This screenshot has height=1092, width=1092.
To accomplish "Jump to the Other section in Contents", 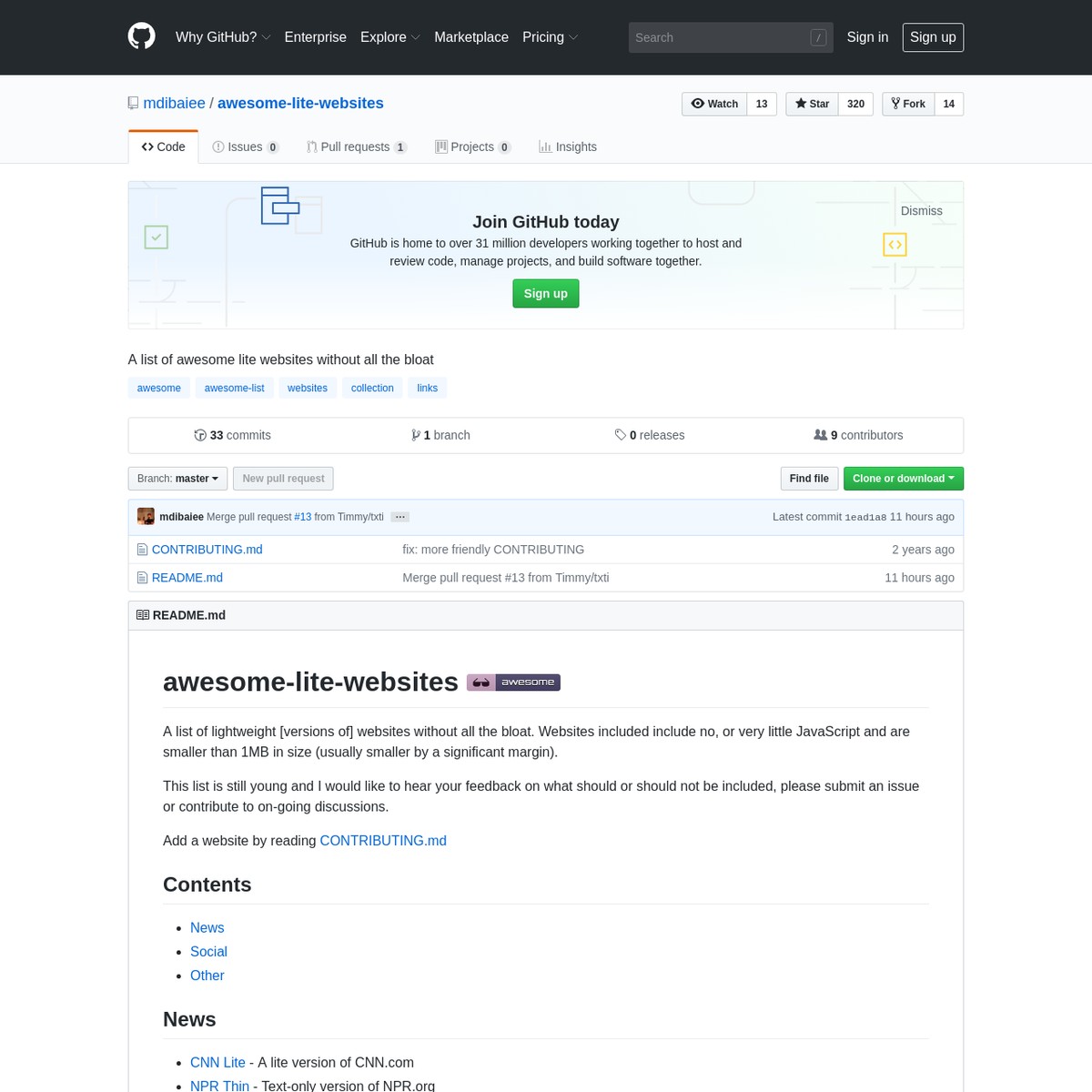I will point(207,976).
